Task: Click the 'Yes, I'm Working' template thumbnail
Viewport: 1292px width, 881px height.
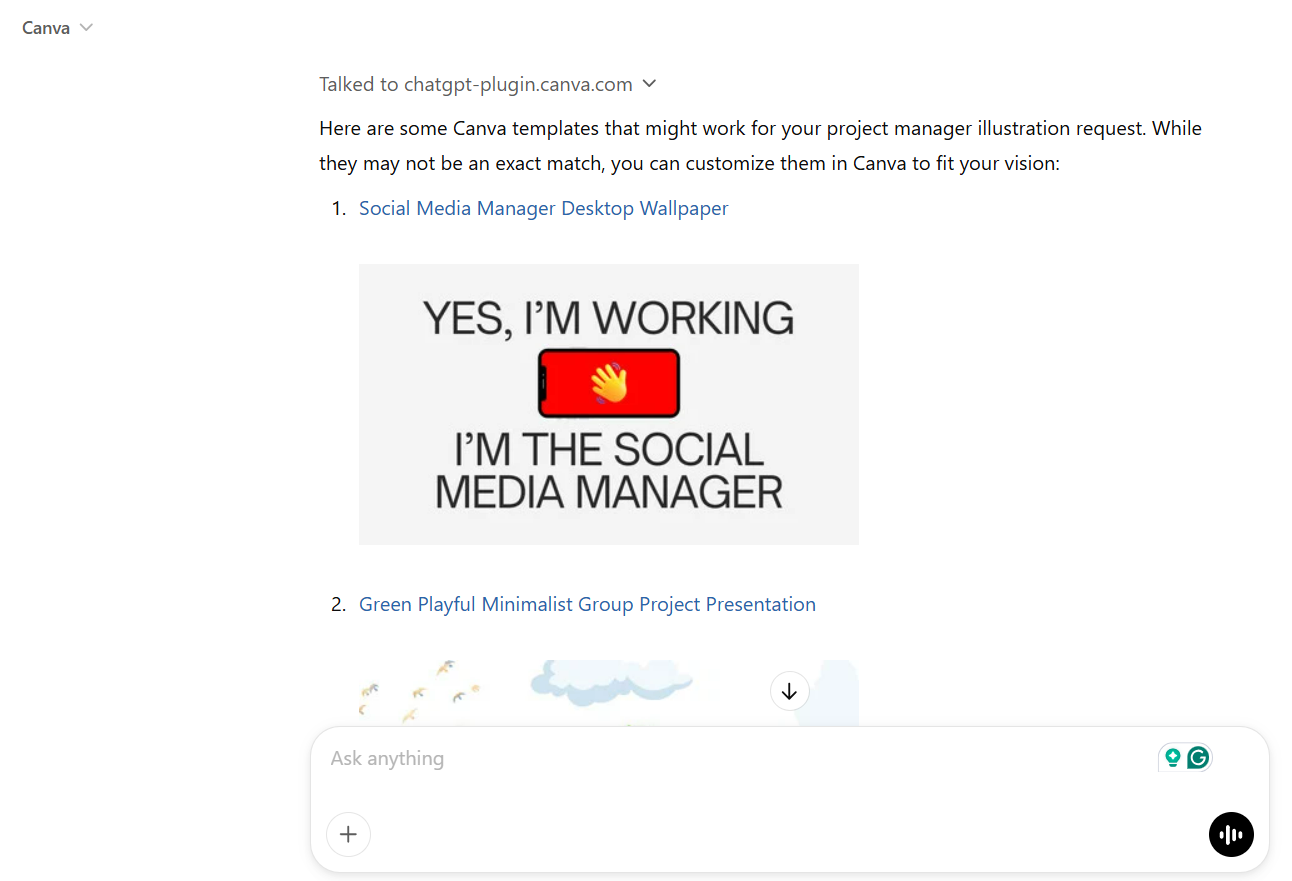Action: click(609, 404)
